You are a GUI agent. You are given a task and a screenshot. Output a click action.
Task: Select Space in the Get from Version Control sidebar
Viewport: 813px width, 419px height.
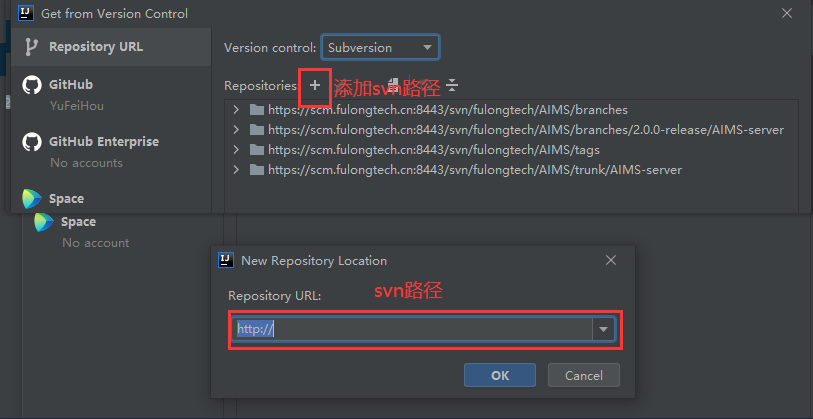click(111, 199)
